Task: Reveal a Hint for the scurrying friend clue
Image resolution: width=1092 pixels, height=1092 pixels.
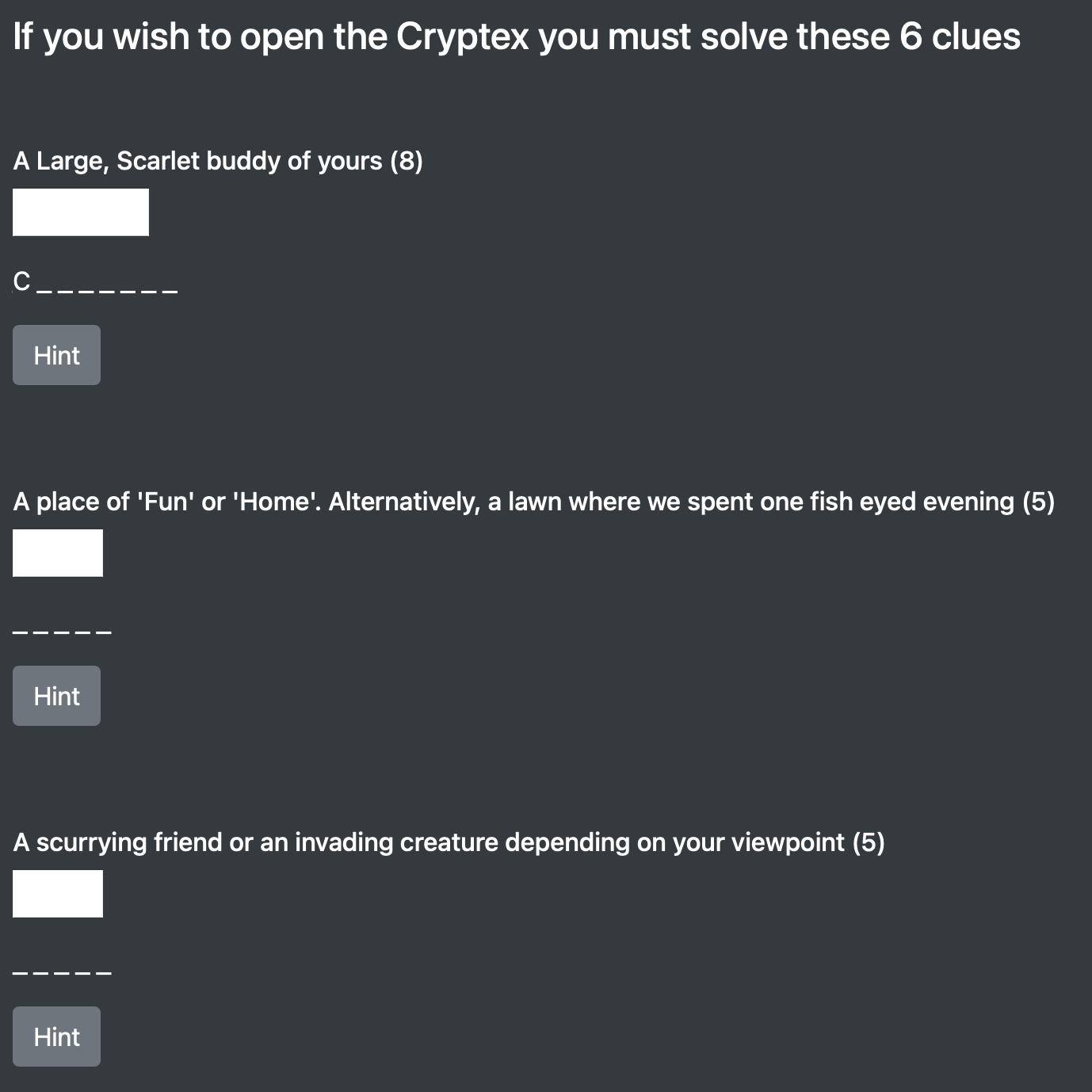Action: click(x=56, y=1037)
